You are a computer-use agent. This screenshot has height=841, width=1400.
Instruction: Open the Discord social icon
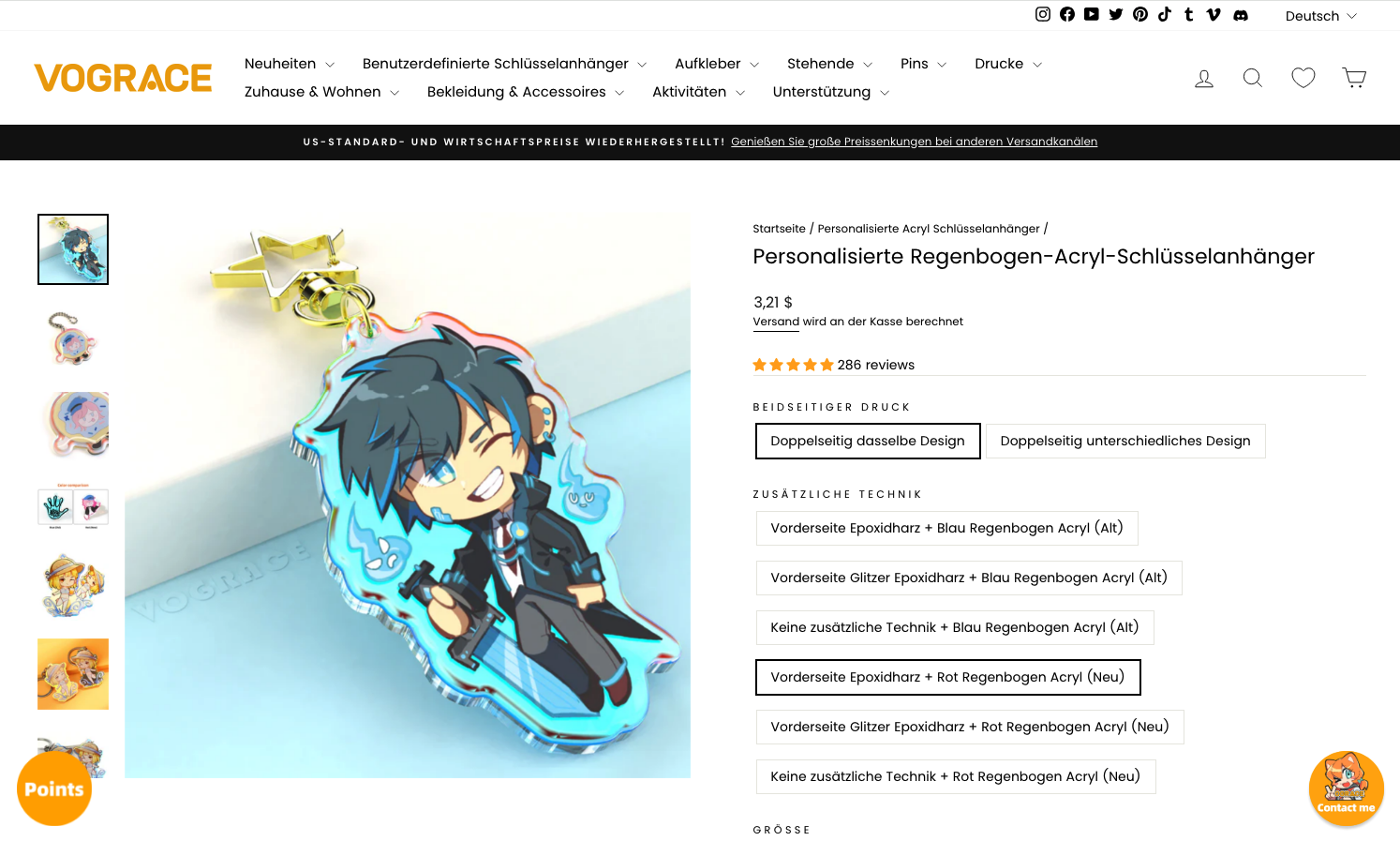pyautogui.click(x=1241, y=14)
